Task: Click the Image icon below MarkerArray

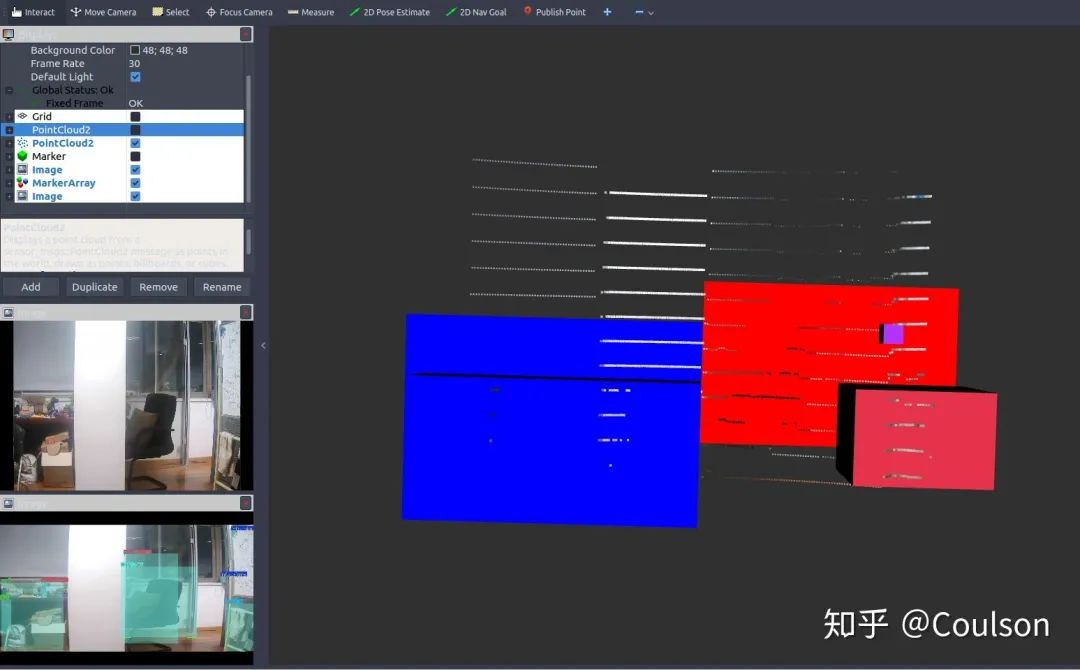Action: pyautogui.click(x=23, y=196)
